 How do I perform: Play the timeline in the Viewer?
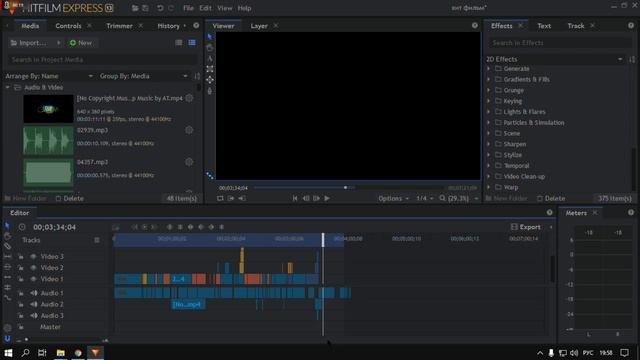[x=327, y=198]
